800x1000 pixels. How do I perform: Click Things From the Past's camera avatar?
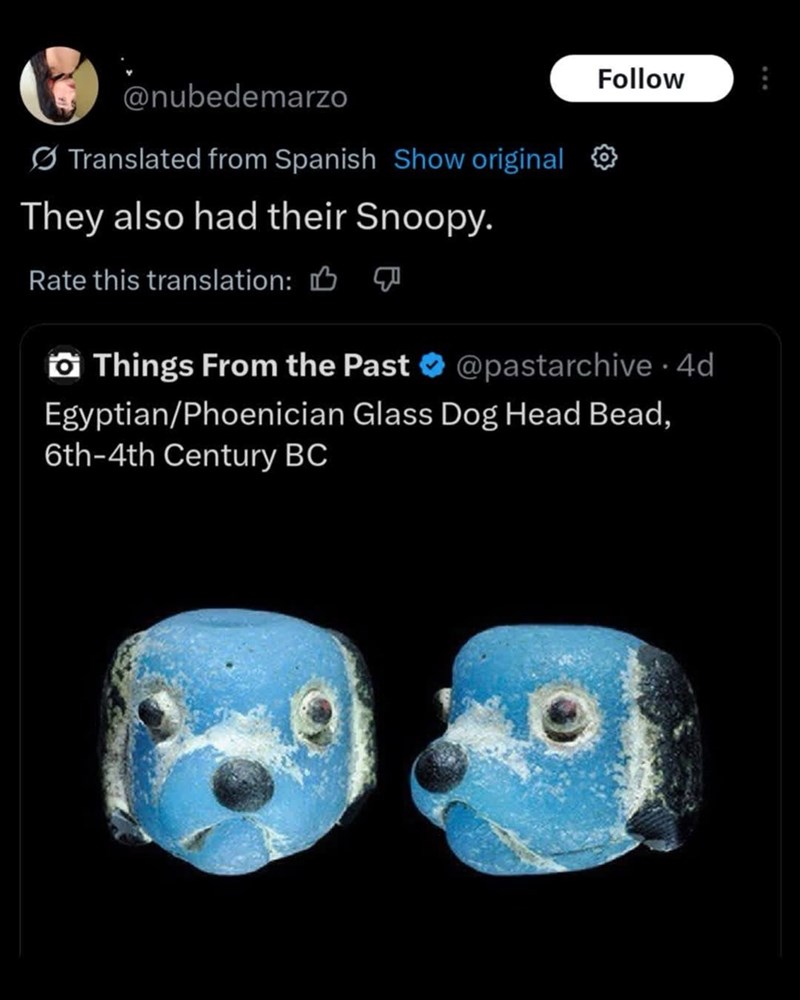coord(63,365)
